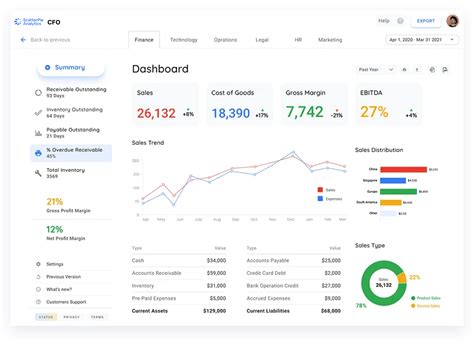Click the gear icon beside Settings

38,264
